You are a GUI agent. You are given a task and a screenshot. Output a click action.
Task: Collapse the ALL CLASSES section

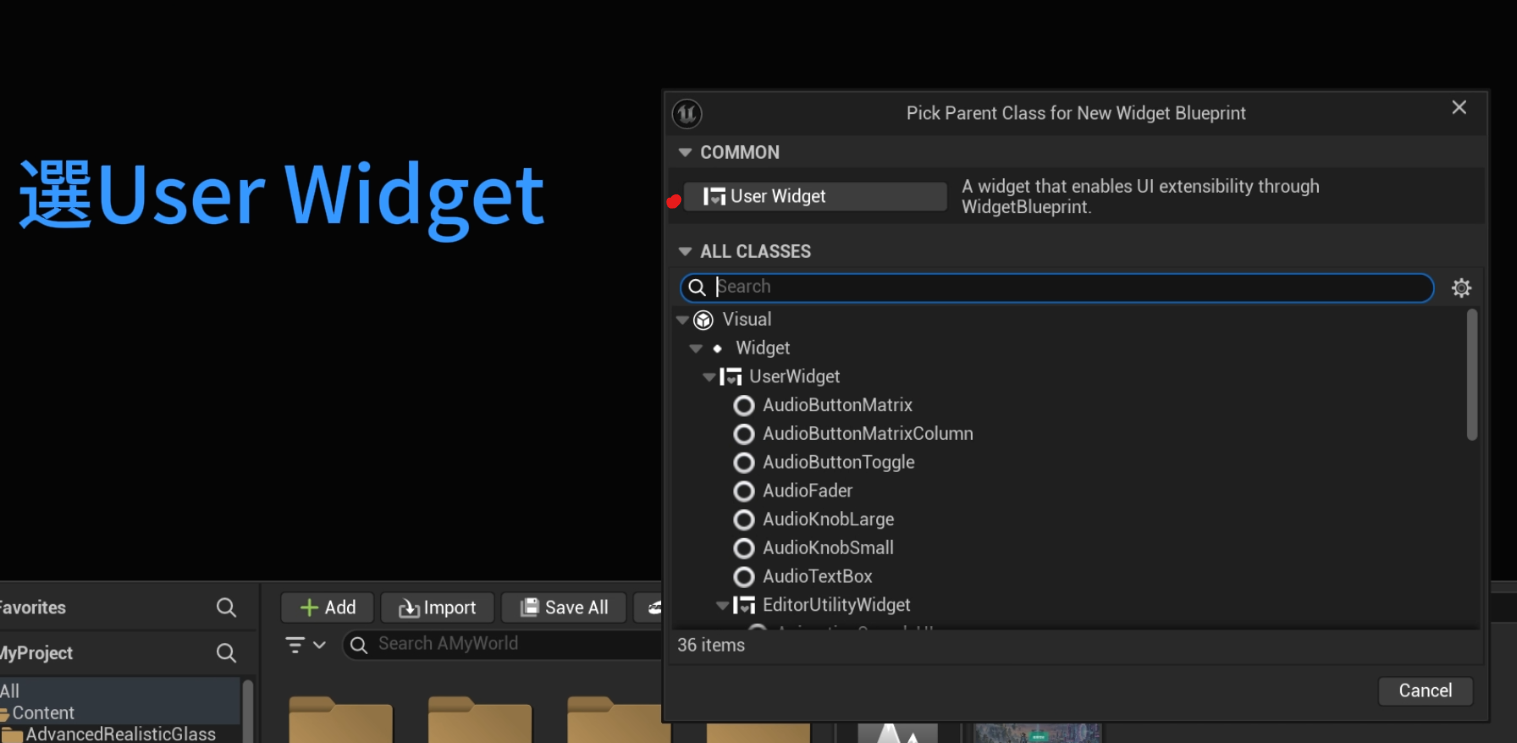[x=685, y=252]
